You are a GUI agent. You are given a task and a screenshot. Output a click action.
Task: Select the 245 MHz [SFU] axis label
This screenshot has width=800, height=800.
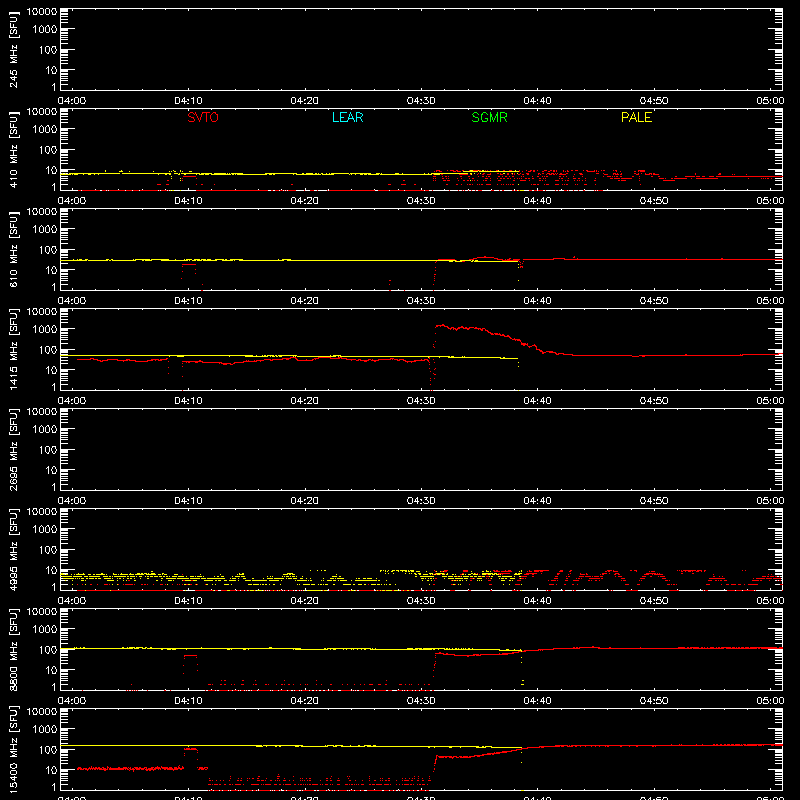[13, 49]
